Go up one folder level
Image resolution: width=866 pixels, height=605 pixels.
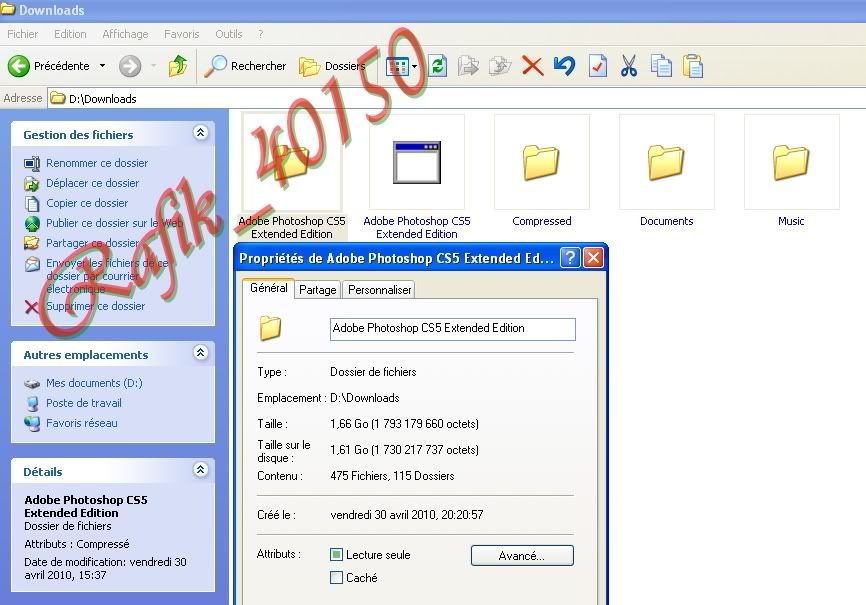tap(178, 66)
